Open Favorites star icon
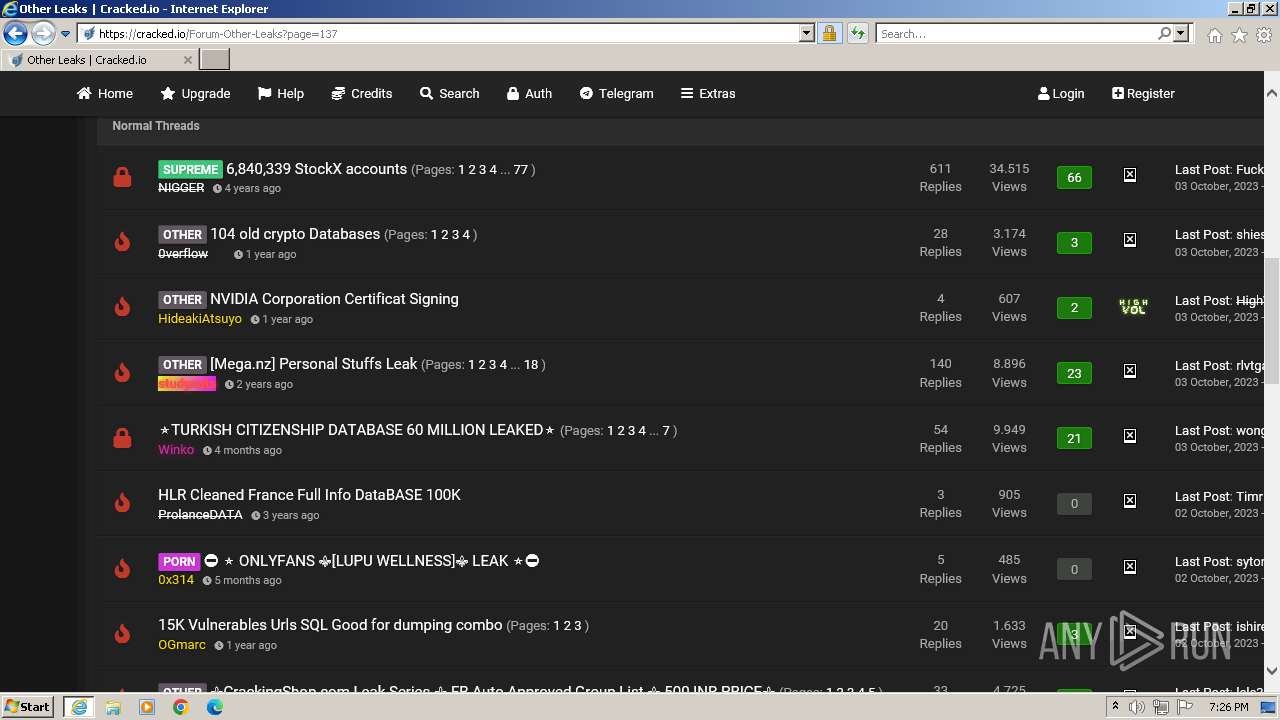Image resolution: width=1280 pixels, height=720 pixels. 1239,35
